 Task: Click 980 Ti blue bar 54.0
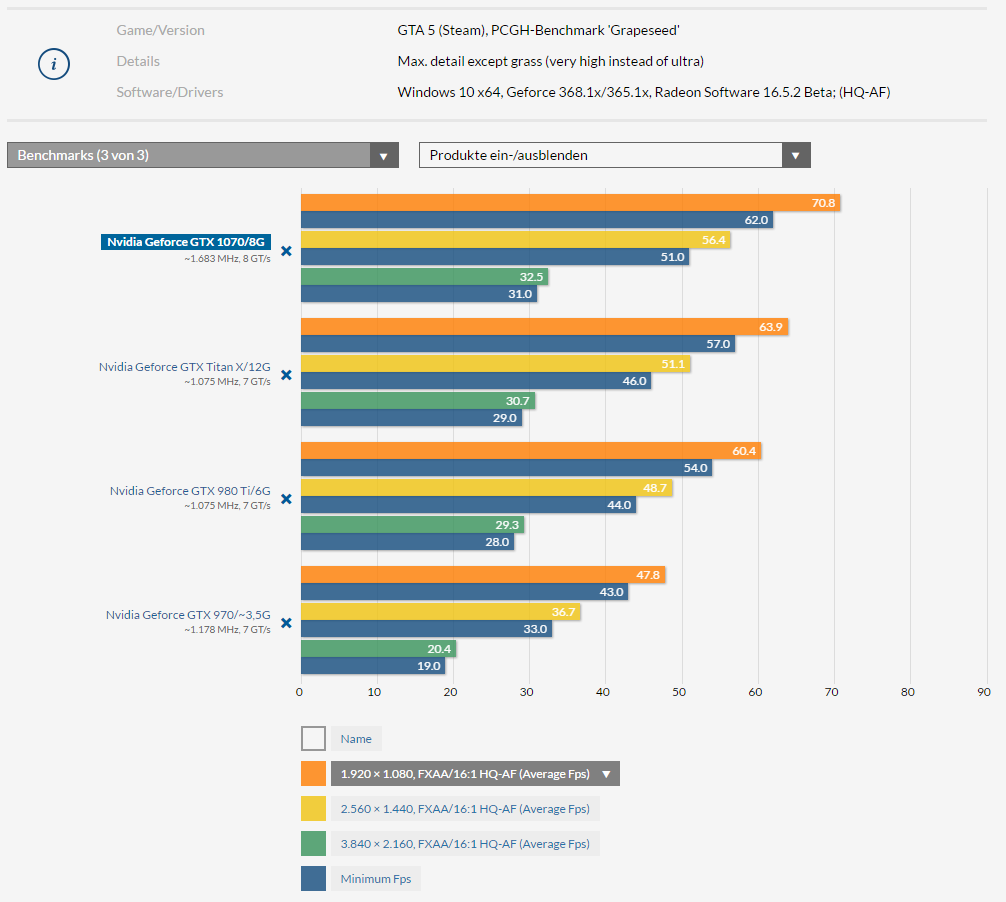tap(507, 468)
